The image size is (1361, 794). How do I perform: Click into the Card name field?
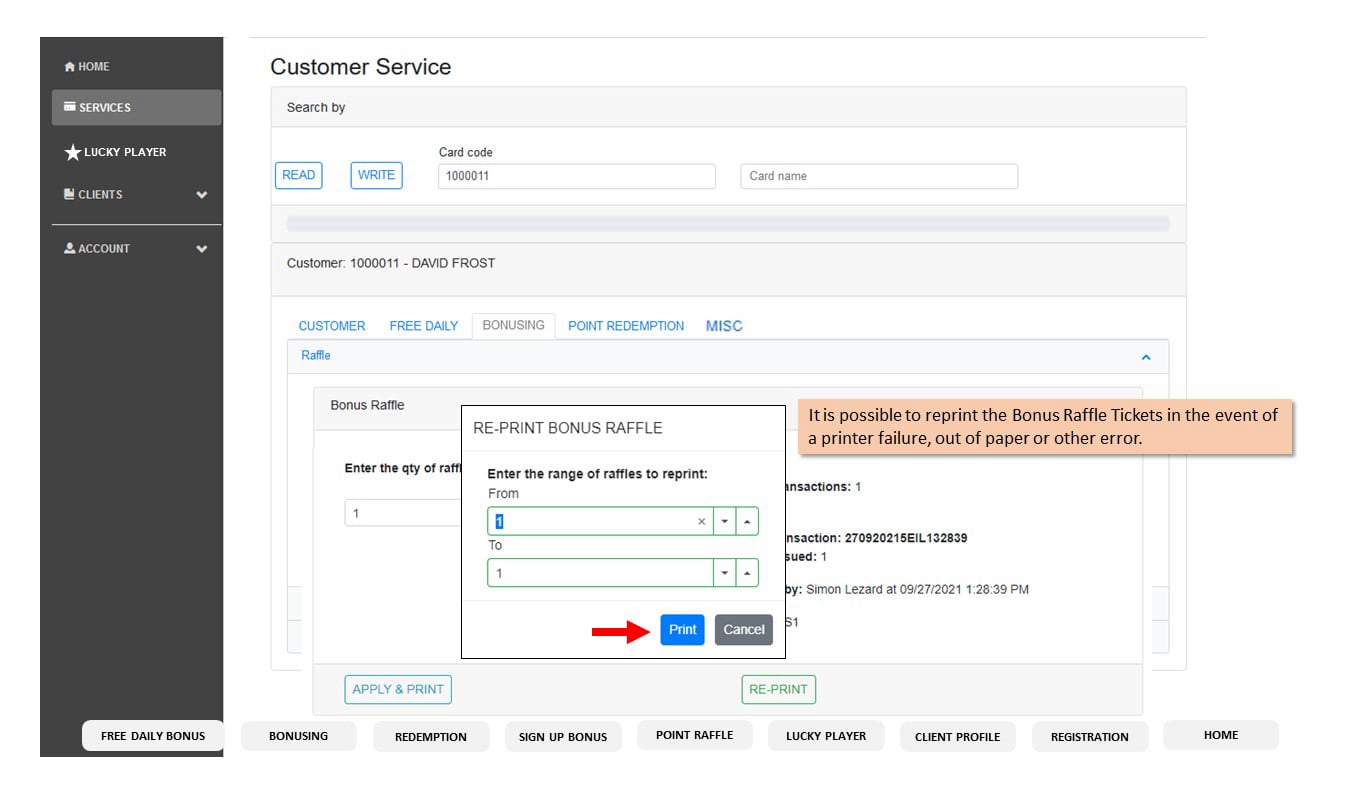coord(879,176)
